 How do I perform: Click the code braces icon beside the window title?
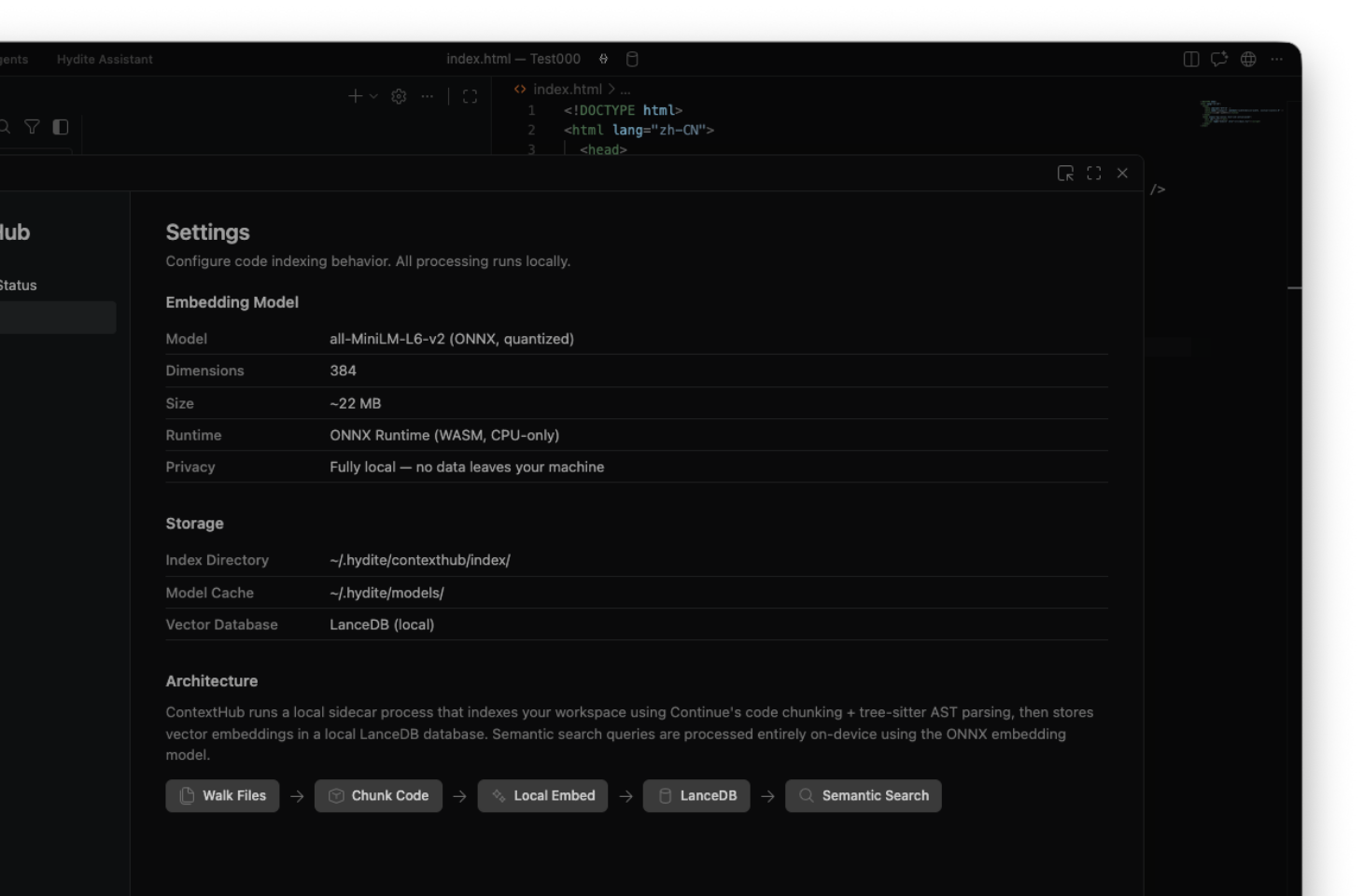603,59
